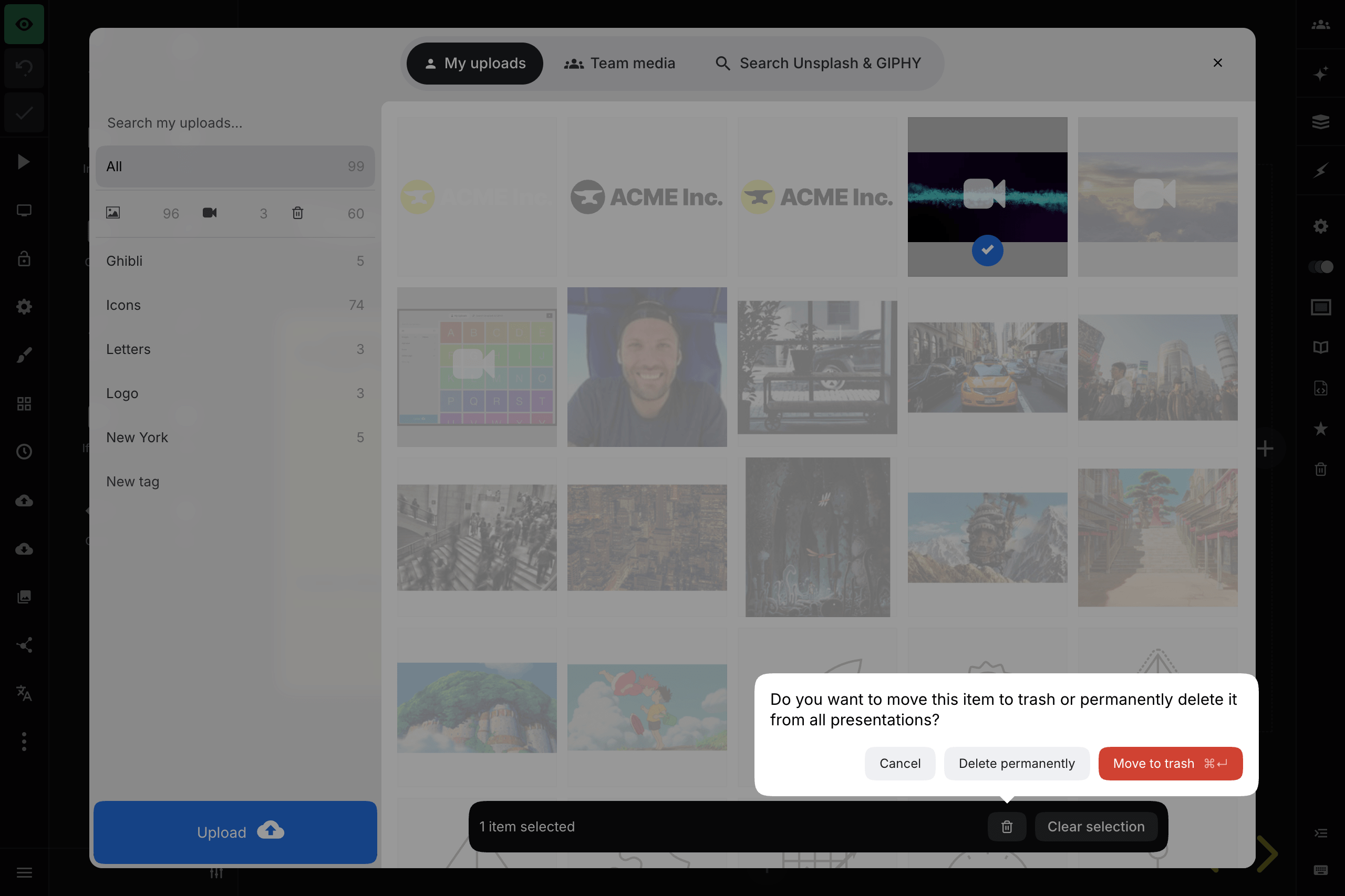Start presentation with the play icon
Viewport: 1345px width, 896px height.
click(x=24, y=162)
